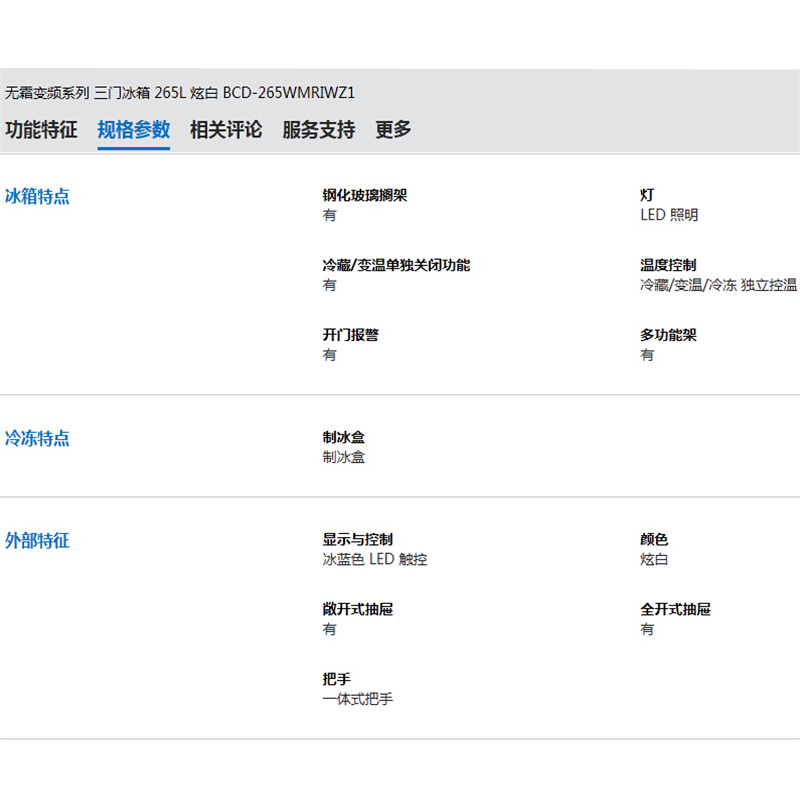Open the 更多 menu tab
This screenshot has width=800, height=800.
click(x=393, y=130)
